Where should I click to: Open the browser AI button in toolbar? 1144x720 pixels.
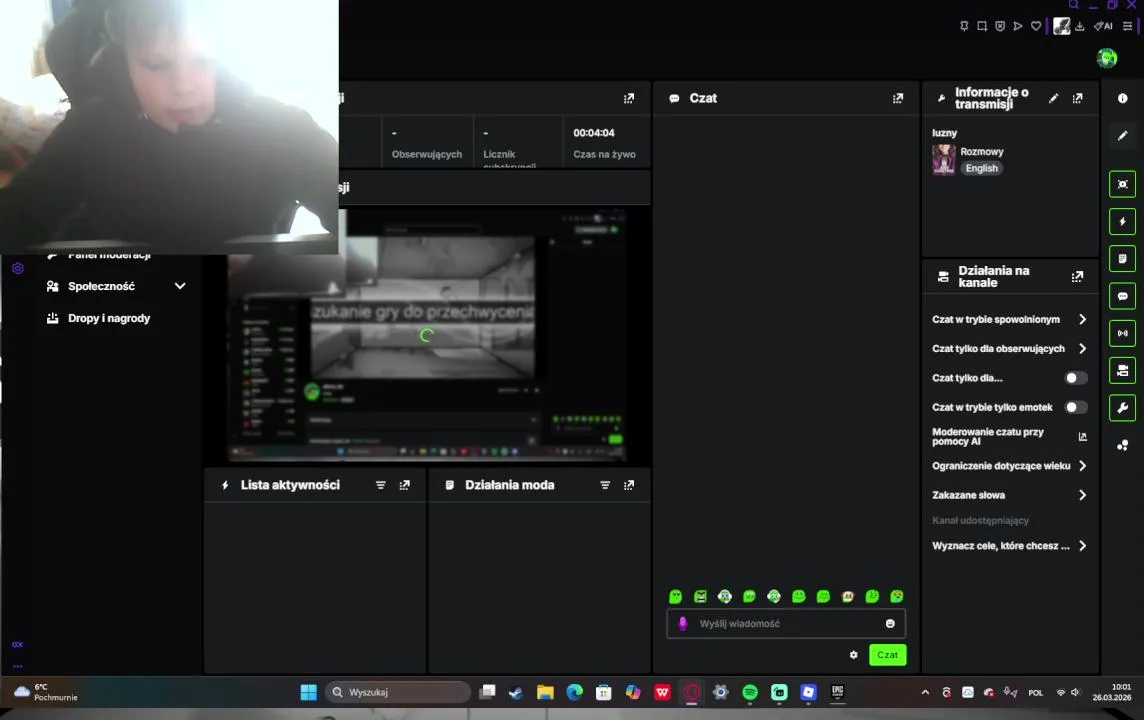click(1103, 26)
